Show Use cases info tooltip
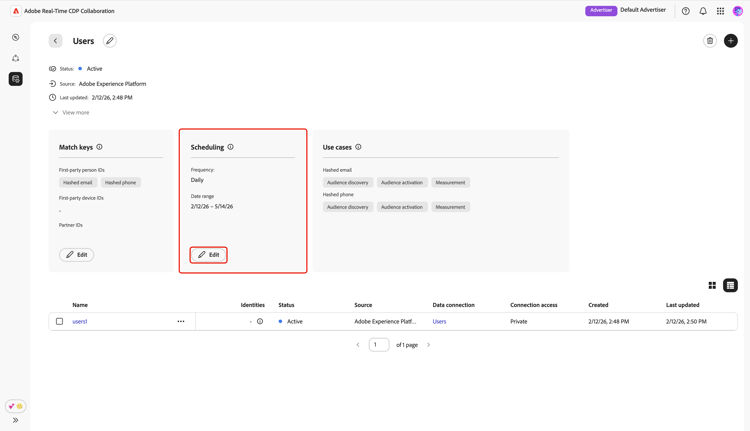Image resolution: width=750 pixels, height=431 pixels. [358, 147]
